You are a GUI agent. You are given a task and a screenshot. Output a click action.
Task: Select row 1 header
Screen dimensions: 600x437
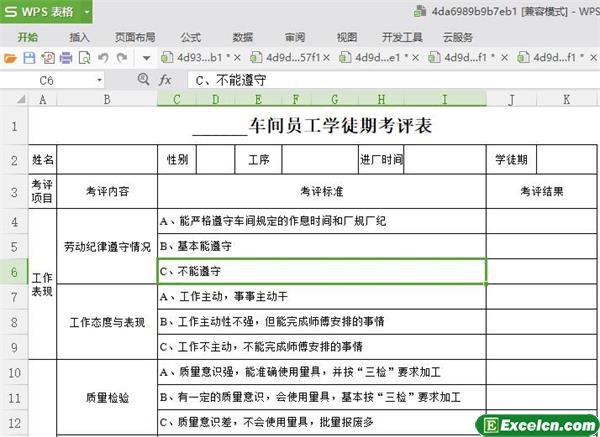pos(14,126)
